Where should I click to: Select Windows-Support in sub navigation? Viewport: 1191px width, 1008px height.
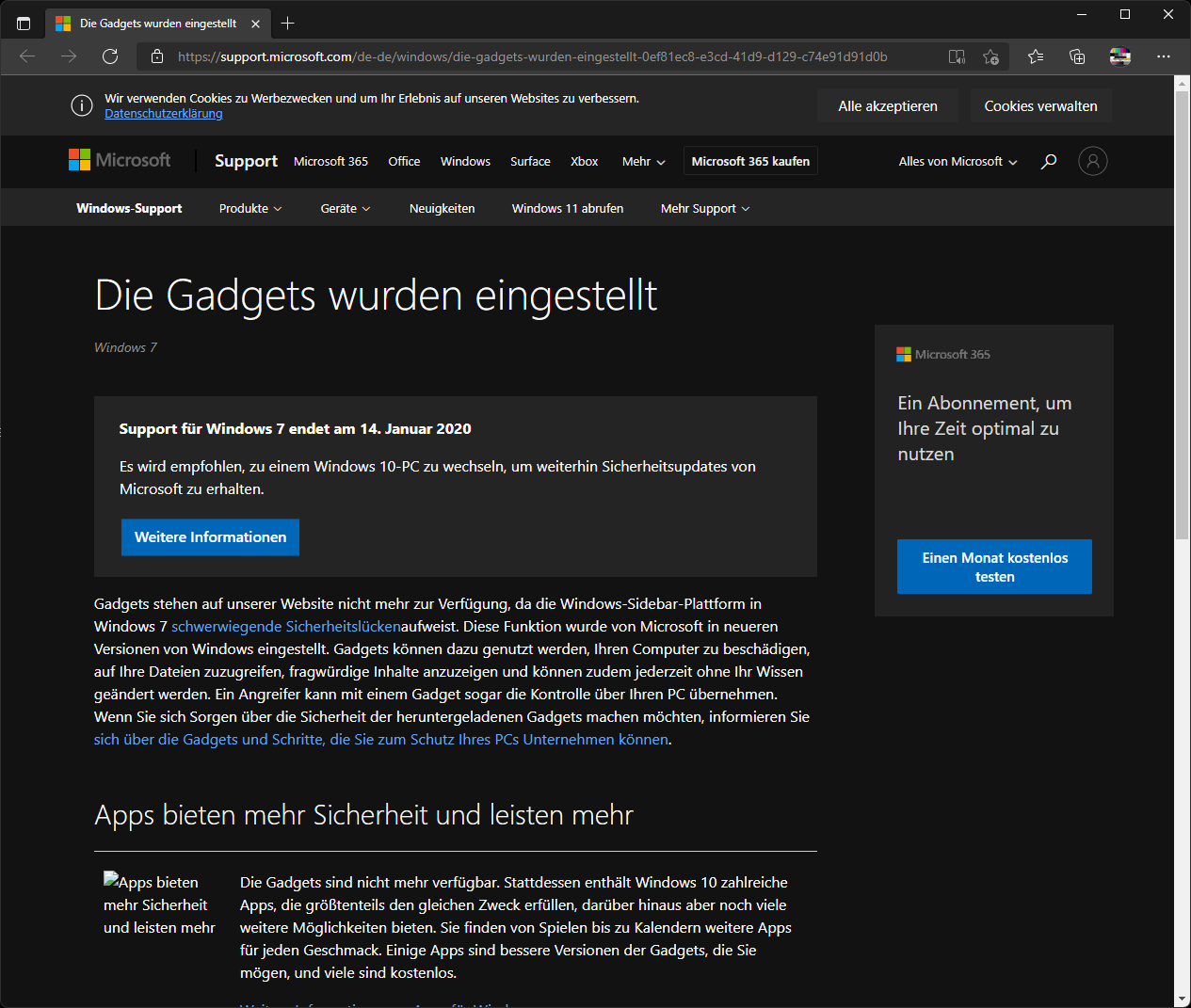click(129, 209)
